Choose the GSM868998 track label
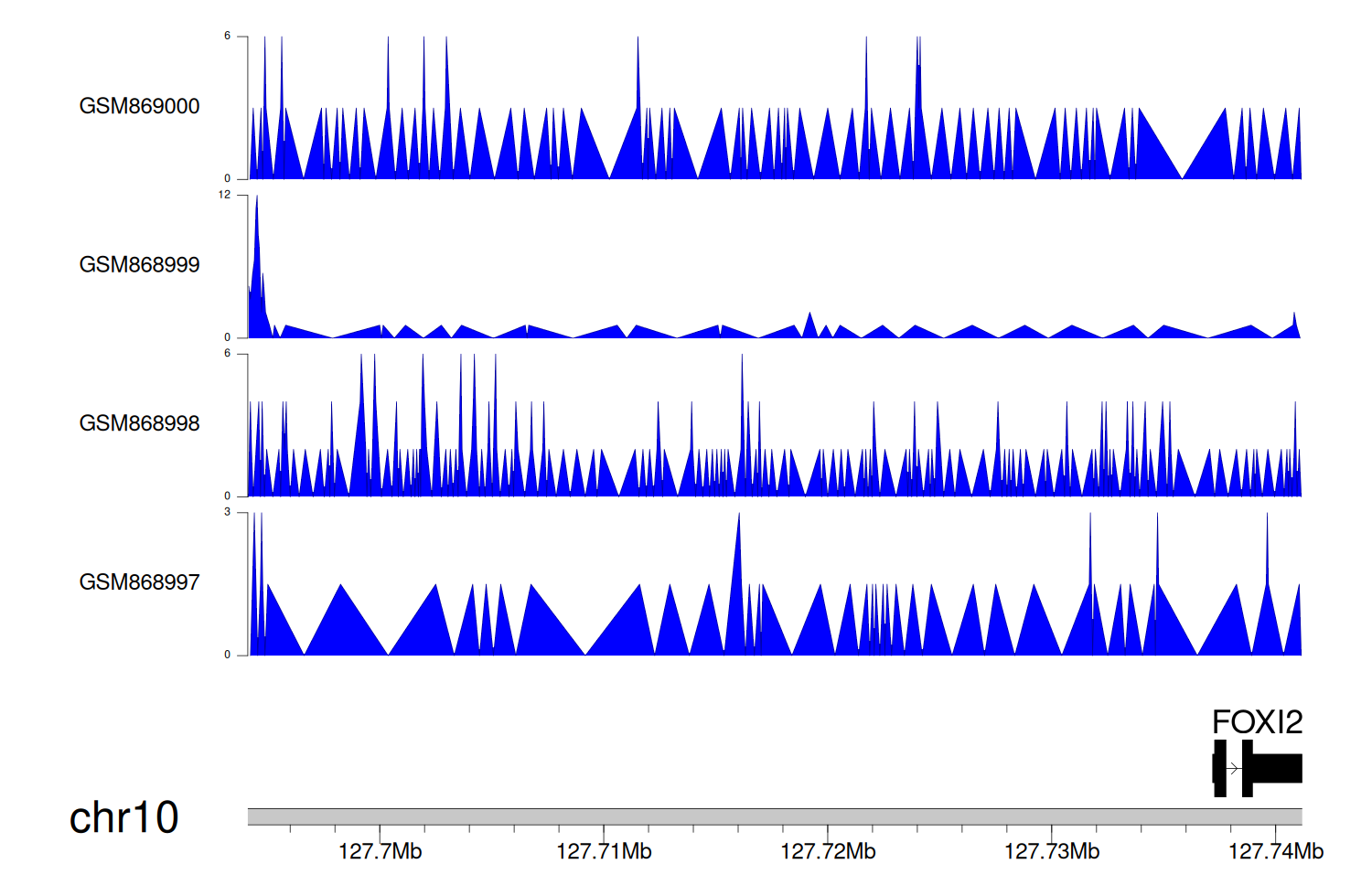 tap(139, 423)
